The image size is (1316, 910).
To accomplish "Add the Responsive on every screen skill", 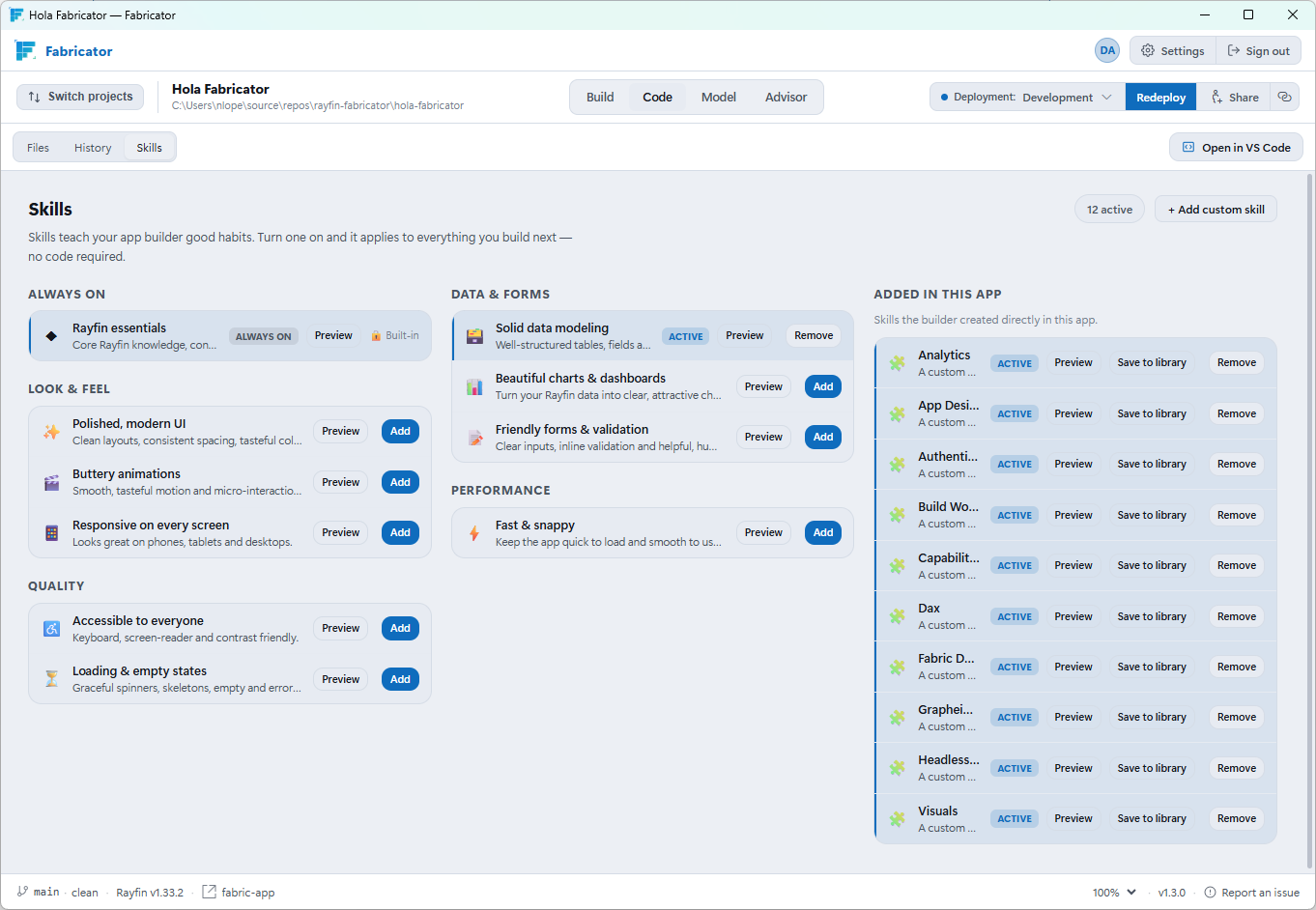I will pos(400,533).
